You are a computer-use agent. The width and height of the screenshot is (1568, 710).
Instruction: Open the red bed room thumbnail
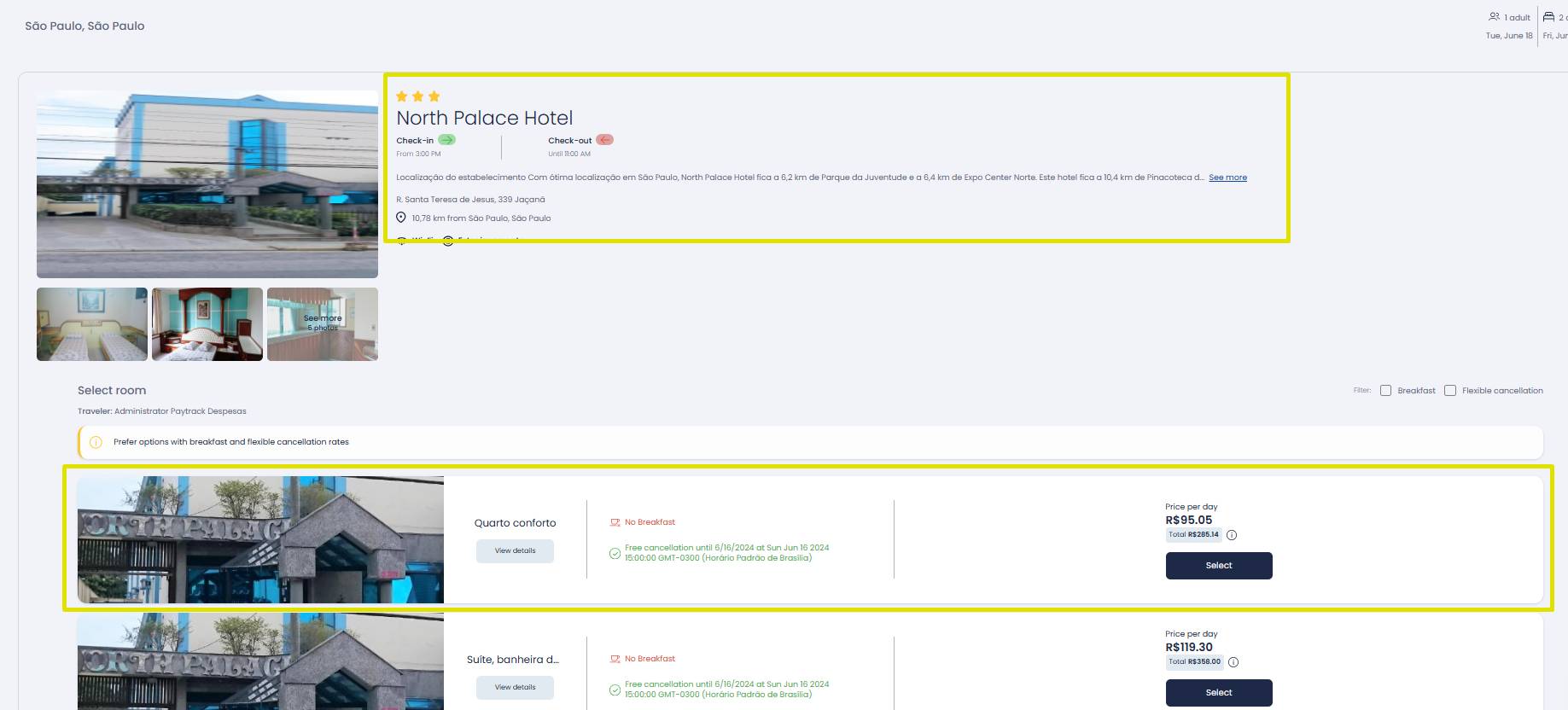tap(207, 324)
